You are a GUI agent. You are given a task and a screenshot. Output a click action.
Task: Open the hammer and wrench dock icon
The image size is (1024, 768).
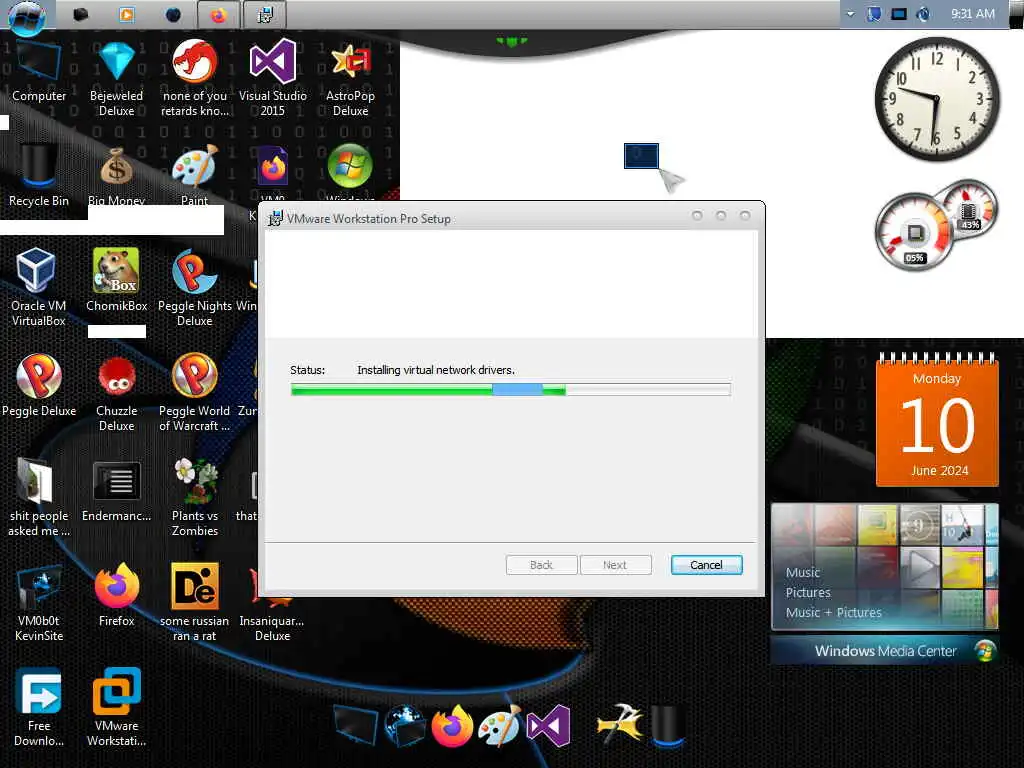click(619, 724)
